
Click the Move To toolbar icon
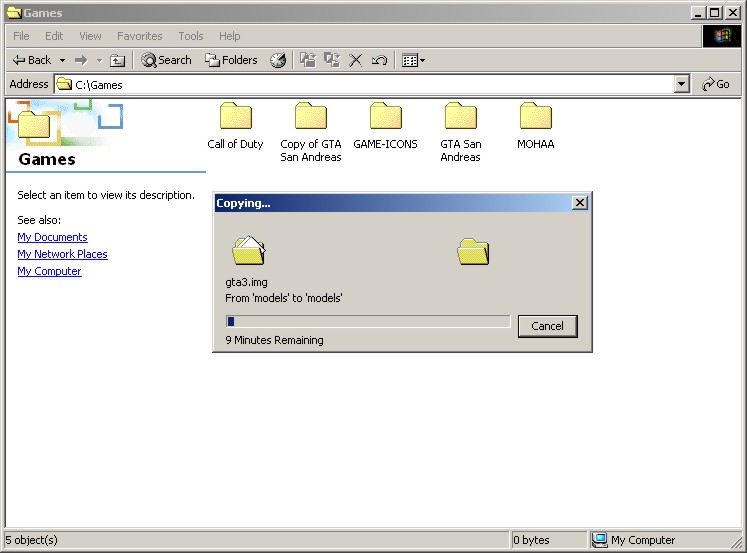tap(308, 60)
